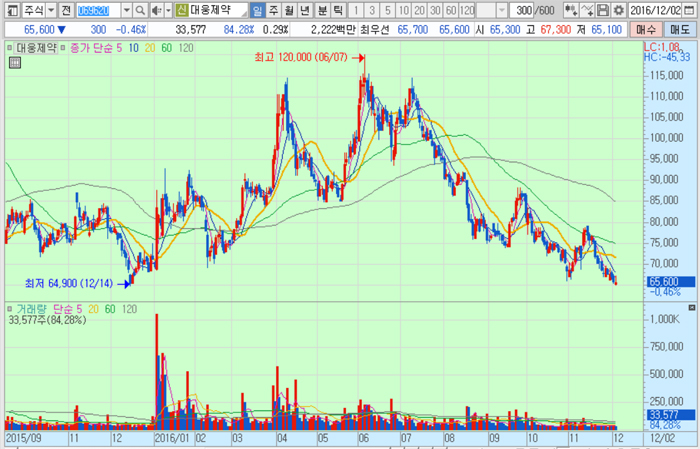This screenshot has width=700, height=449.
Task: Select the 년 (yearly) chart tab
Action: coord(306,10)
